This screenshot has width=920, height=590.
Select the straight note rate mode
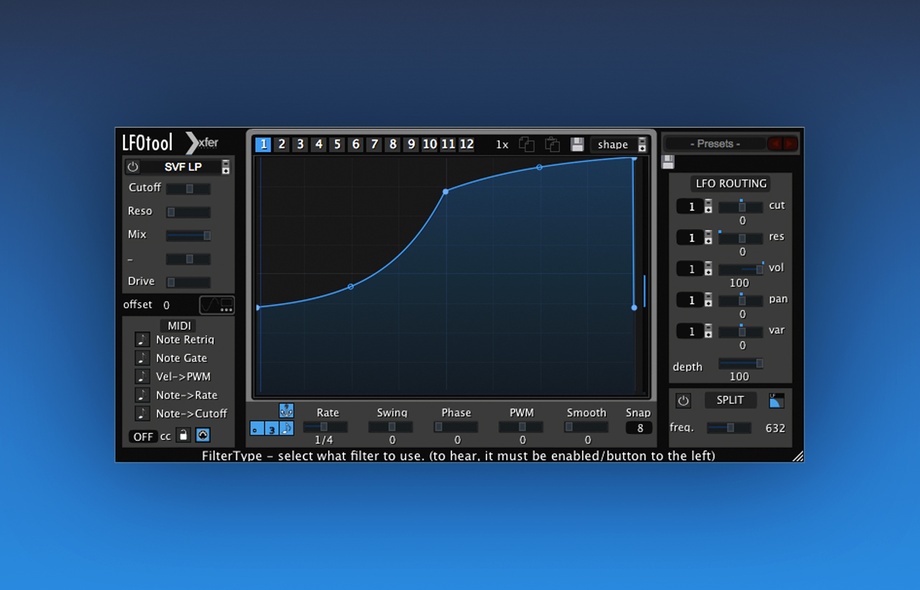tap(286, 429)
